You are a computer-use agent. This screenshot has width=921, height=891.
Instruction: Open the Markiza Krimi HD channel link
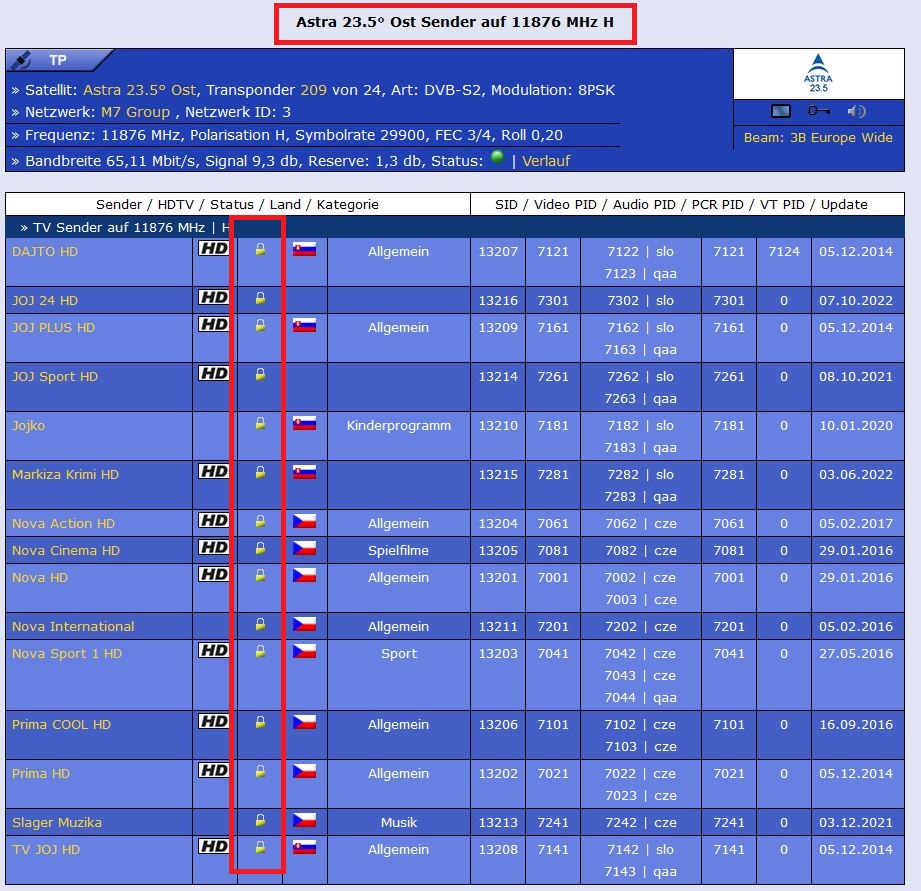[x=65, y=474]
